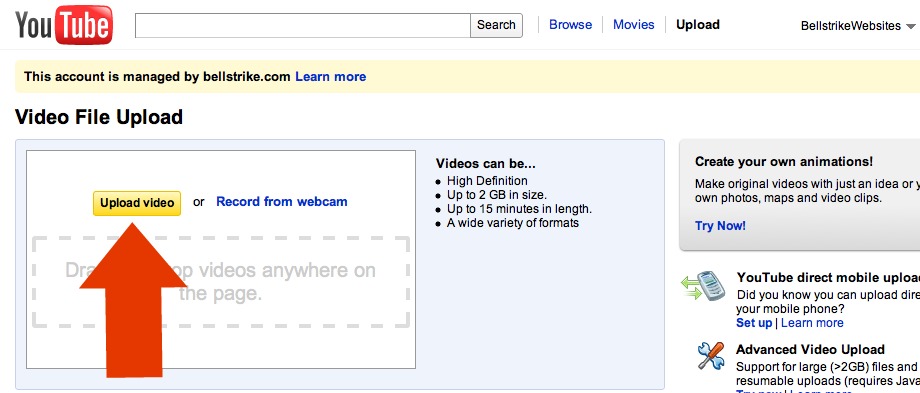This screenshot has width=920, height=393.
Task: Open the BellstrikeWebsites account dropdown arrow
Action: point(911,26)
